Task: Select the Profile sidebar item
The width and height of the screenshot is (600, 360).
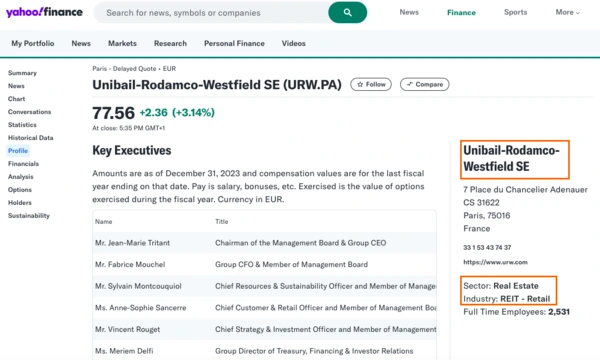Action: (x=18, y=151)
